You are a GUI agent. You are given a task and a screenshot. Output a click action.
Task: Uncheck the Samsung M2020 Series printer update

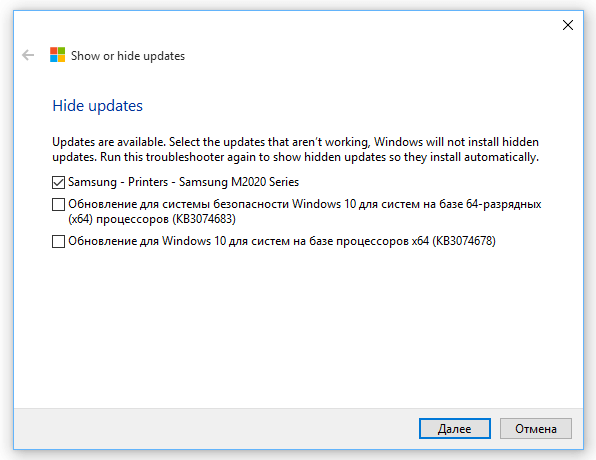(x=58, y=182)
